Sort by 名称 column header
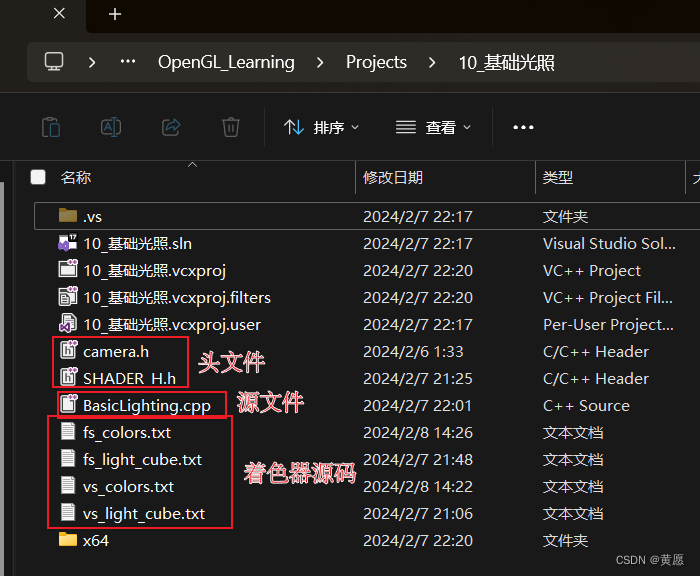Viewport: 700px width, 576px height. pos(76,178)
